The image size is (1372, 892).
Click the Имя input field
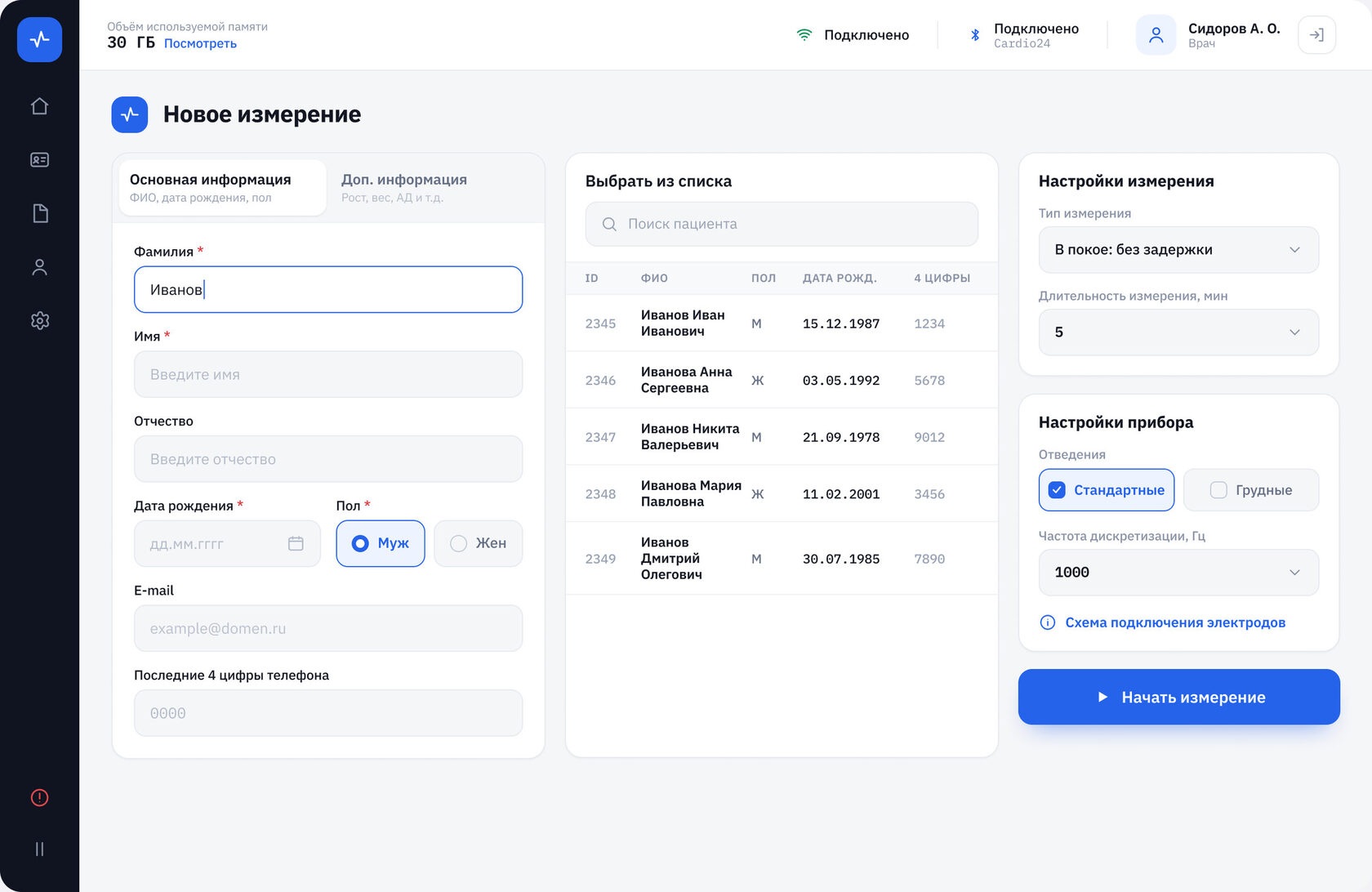click(328, 374)
